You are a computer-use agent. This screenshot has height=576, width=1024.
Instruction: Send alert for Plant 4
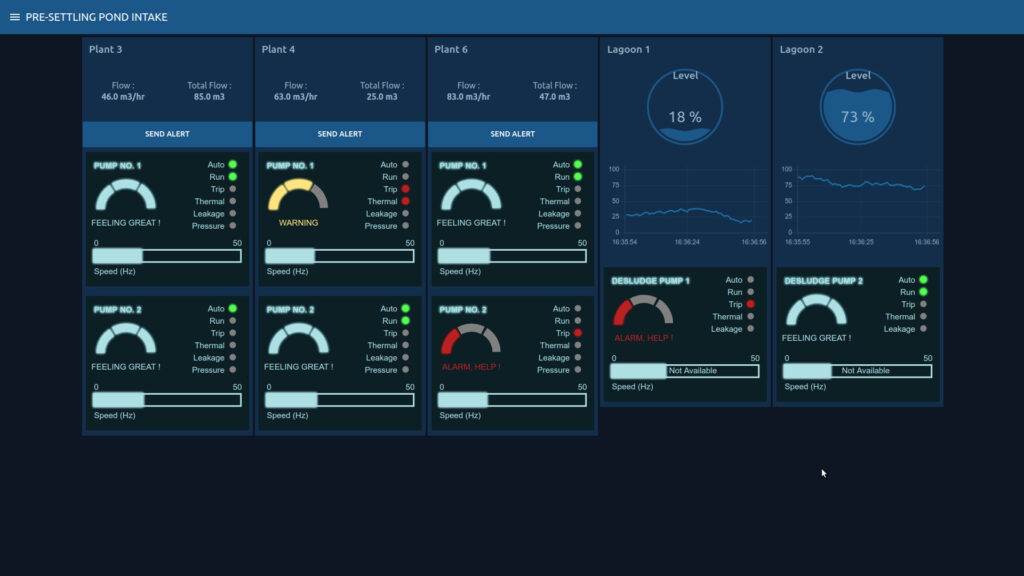pos(340,134)
